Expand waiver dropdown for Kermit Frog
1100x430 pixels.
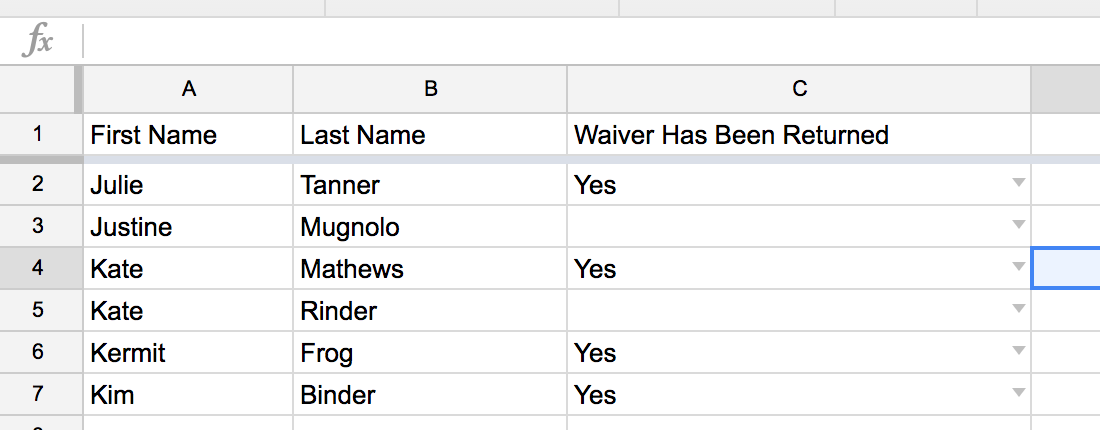tap(1018, 351)
